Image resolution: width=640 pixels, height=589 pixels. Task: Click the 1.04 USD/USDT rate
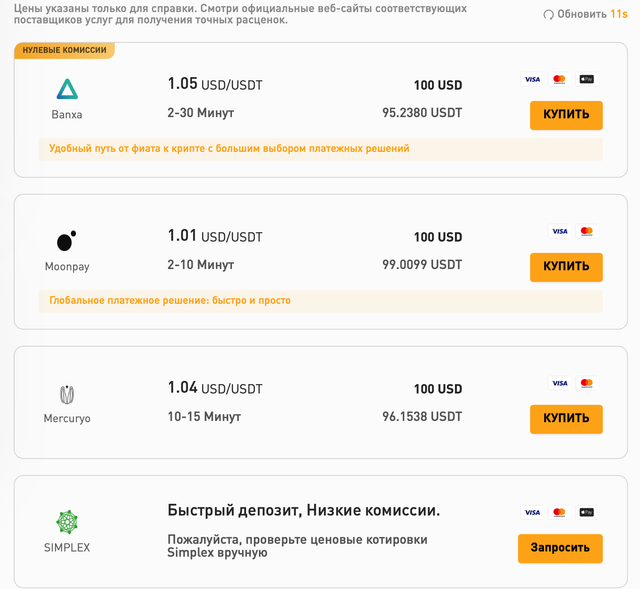[215, 387]
